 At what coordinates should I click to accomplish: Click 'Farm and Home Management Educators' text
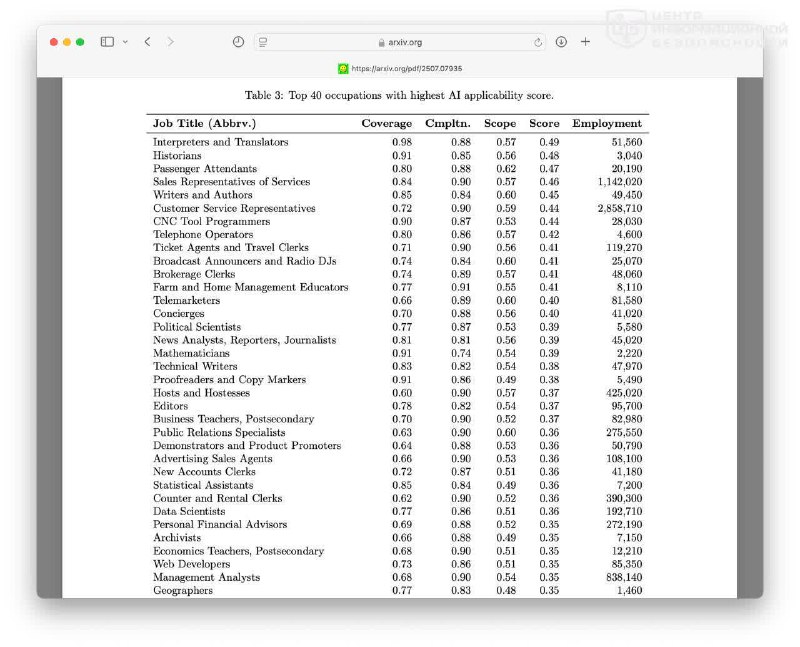(251, 287)
